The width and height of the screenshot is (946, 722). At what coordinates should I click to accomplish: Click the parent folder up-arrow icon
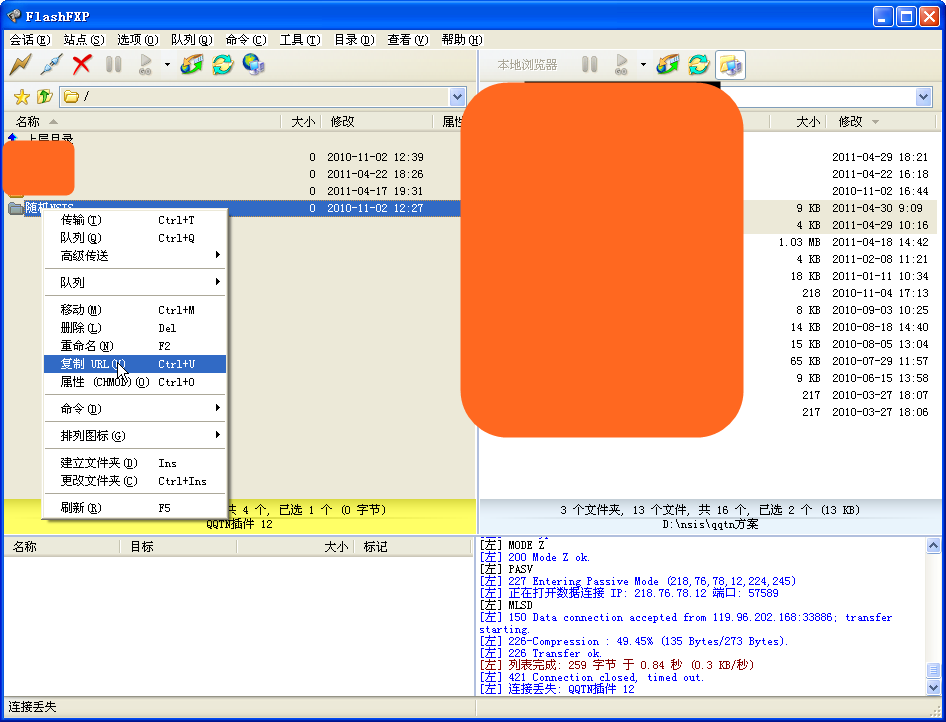44,97
